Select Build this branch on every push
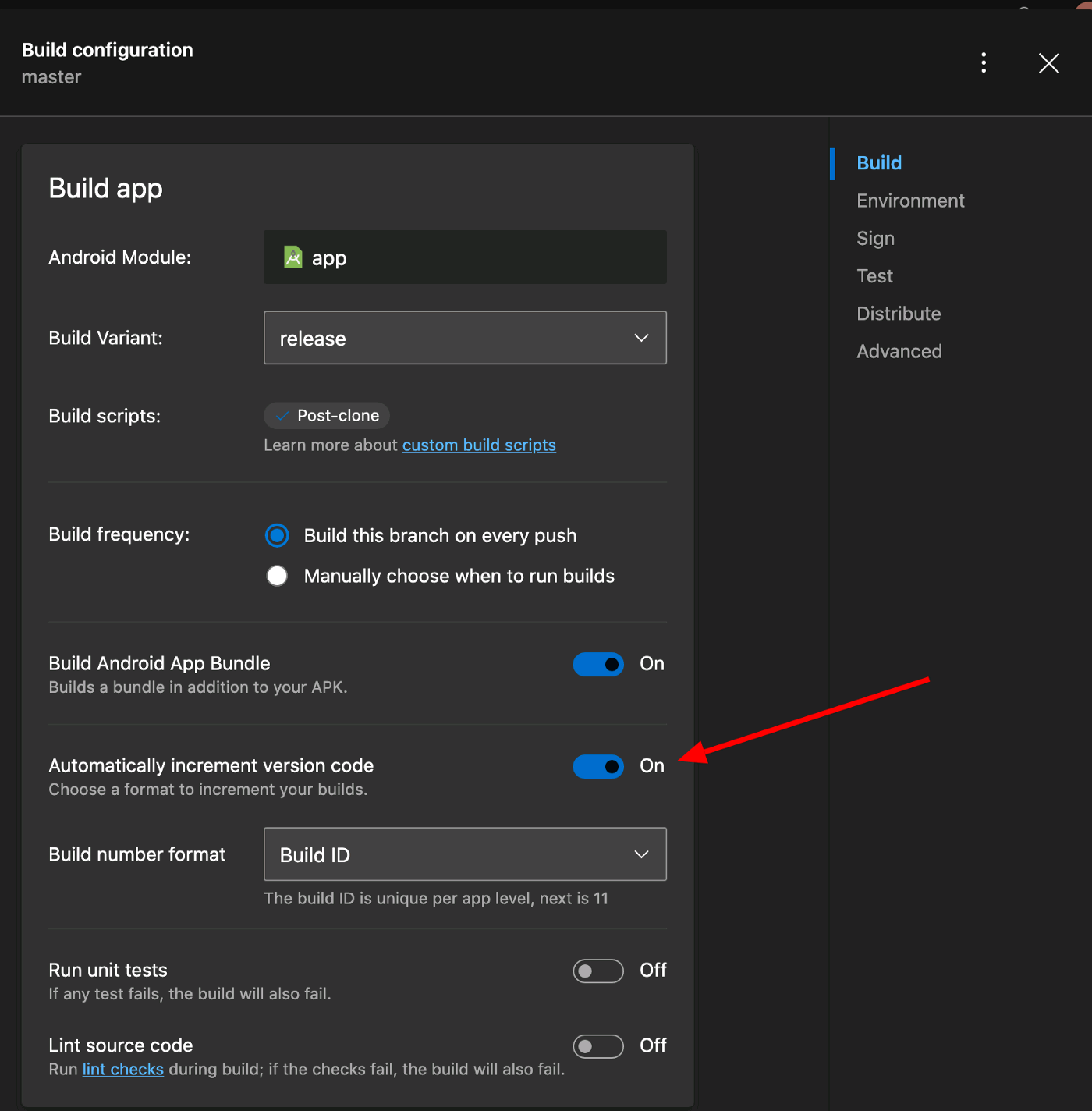This screenshot has height=1111, width=1092. [277, 535]
